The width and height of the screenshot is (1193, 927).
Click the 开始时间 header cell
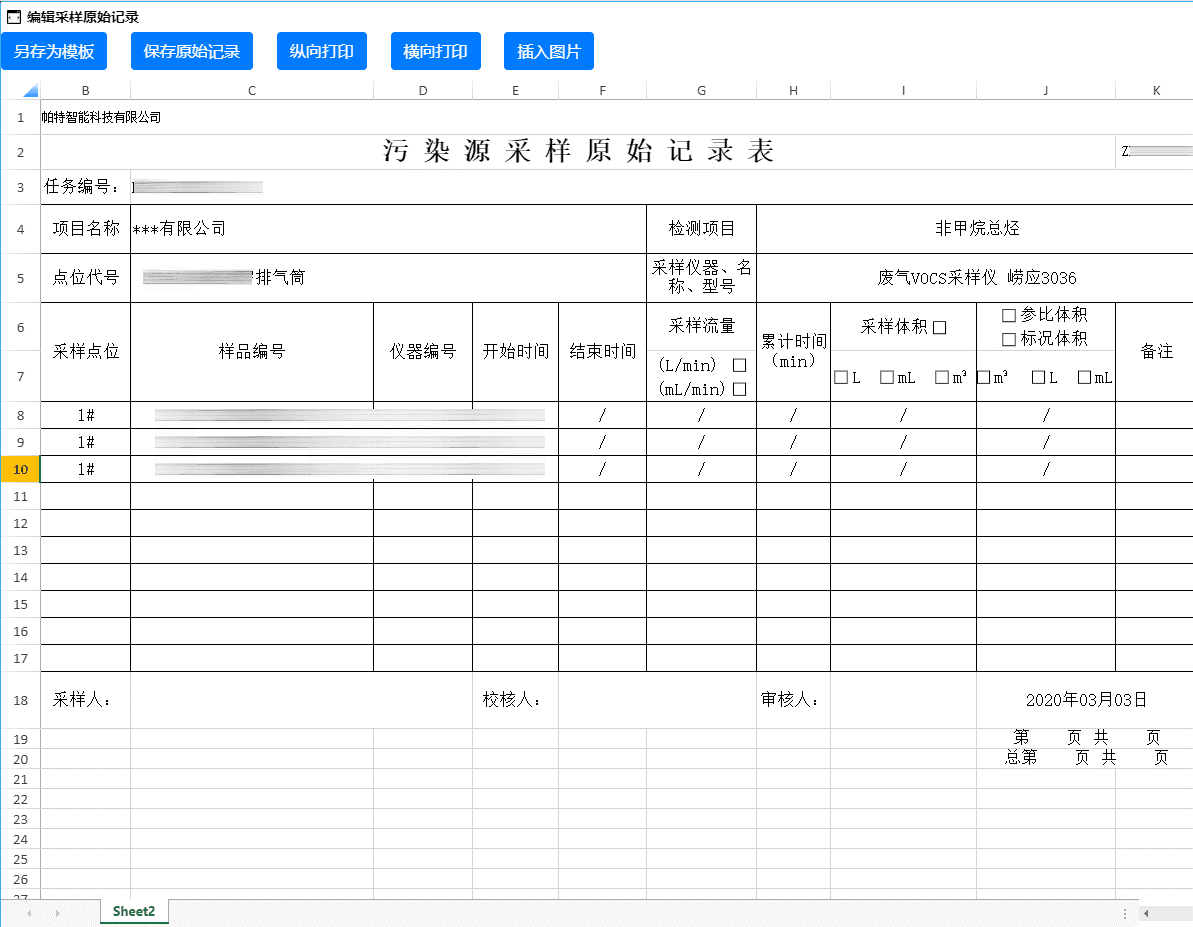[516, 352]
